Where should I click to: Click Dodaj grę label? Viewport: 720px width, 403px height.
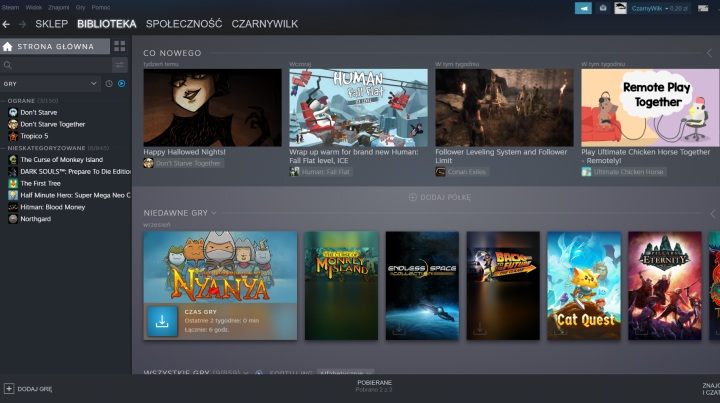pyautogui.click(x=35, y=389)
